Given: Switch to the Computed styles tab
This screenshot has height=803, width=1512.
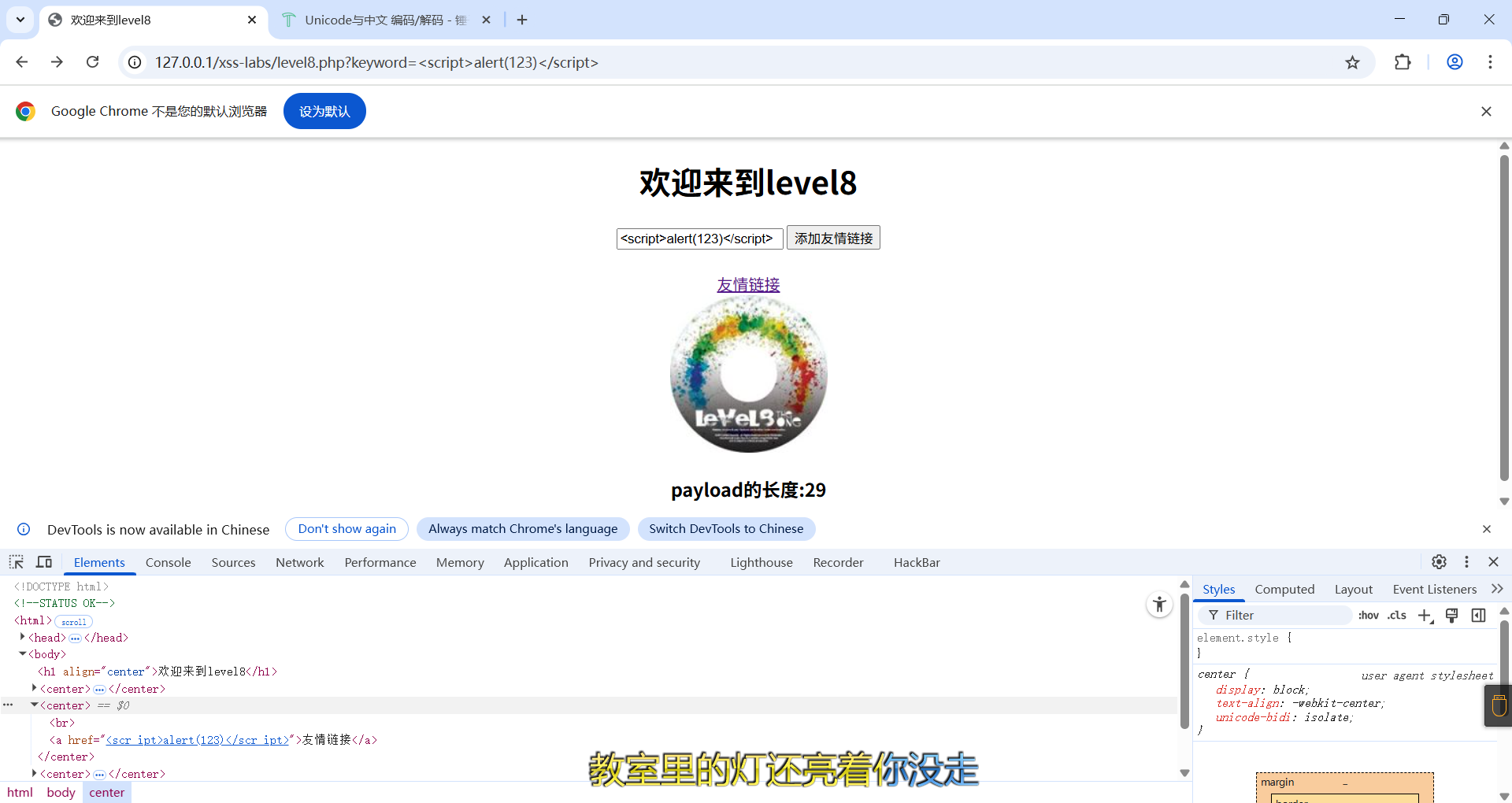Looking at the screenshot, I should [1284, 589].
